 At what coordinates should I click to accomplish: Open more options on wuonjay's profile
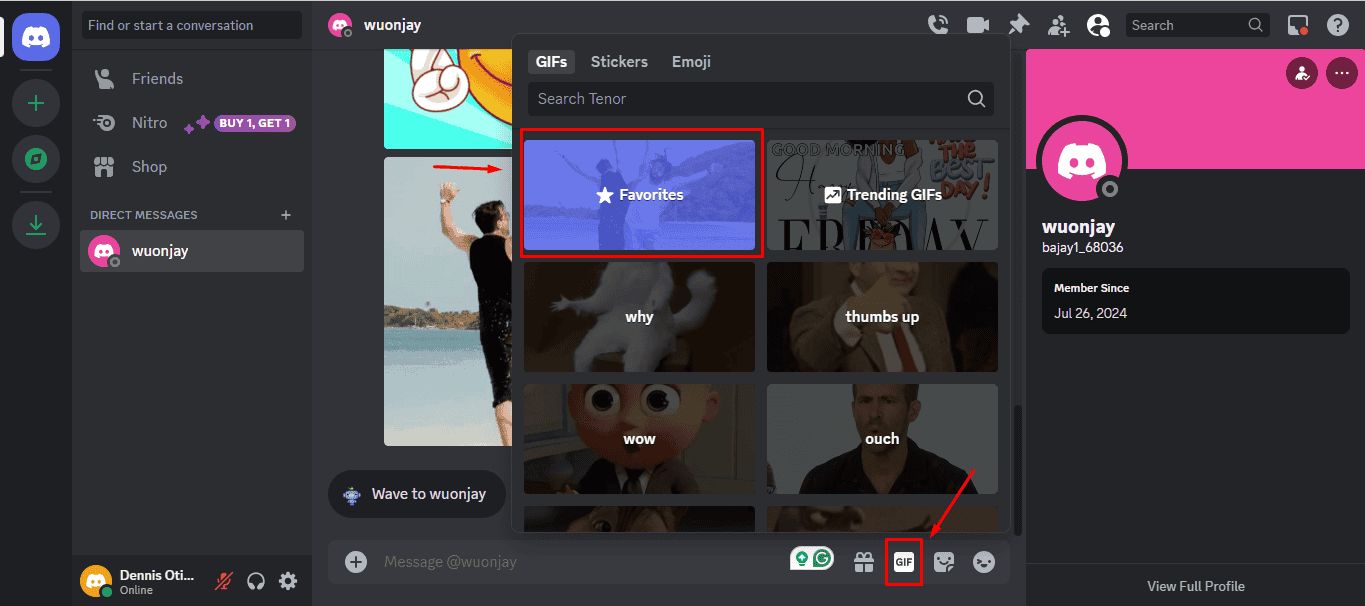pyautogui.click(x=1341, y=73)
